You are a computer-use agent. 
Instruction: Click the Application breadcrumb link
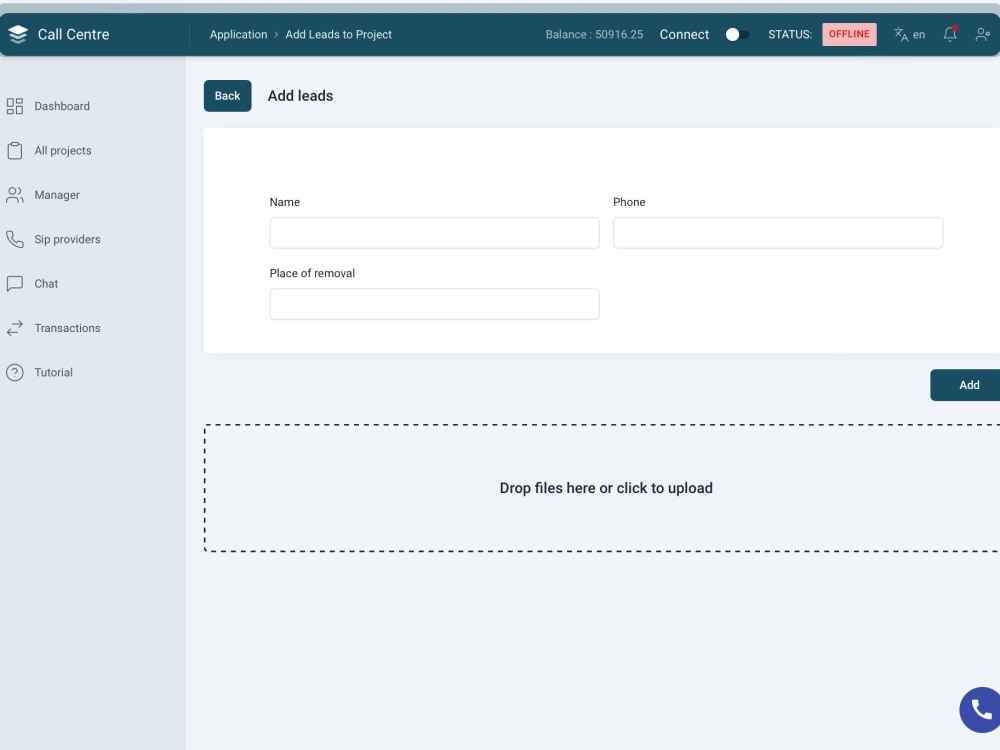[238, 34]
